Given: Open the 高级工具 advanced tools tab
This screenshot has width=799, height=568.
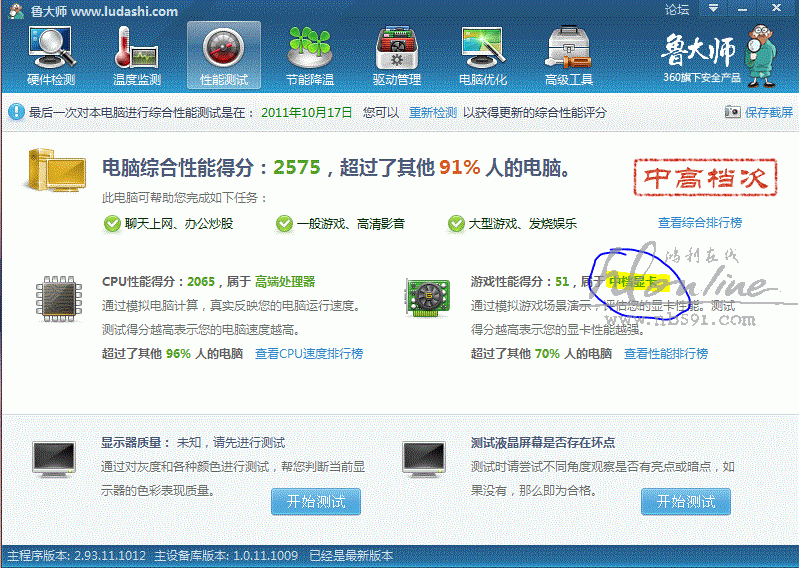Looking at the screenshot, I should pos(569,56).
